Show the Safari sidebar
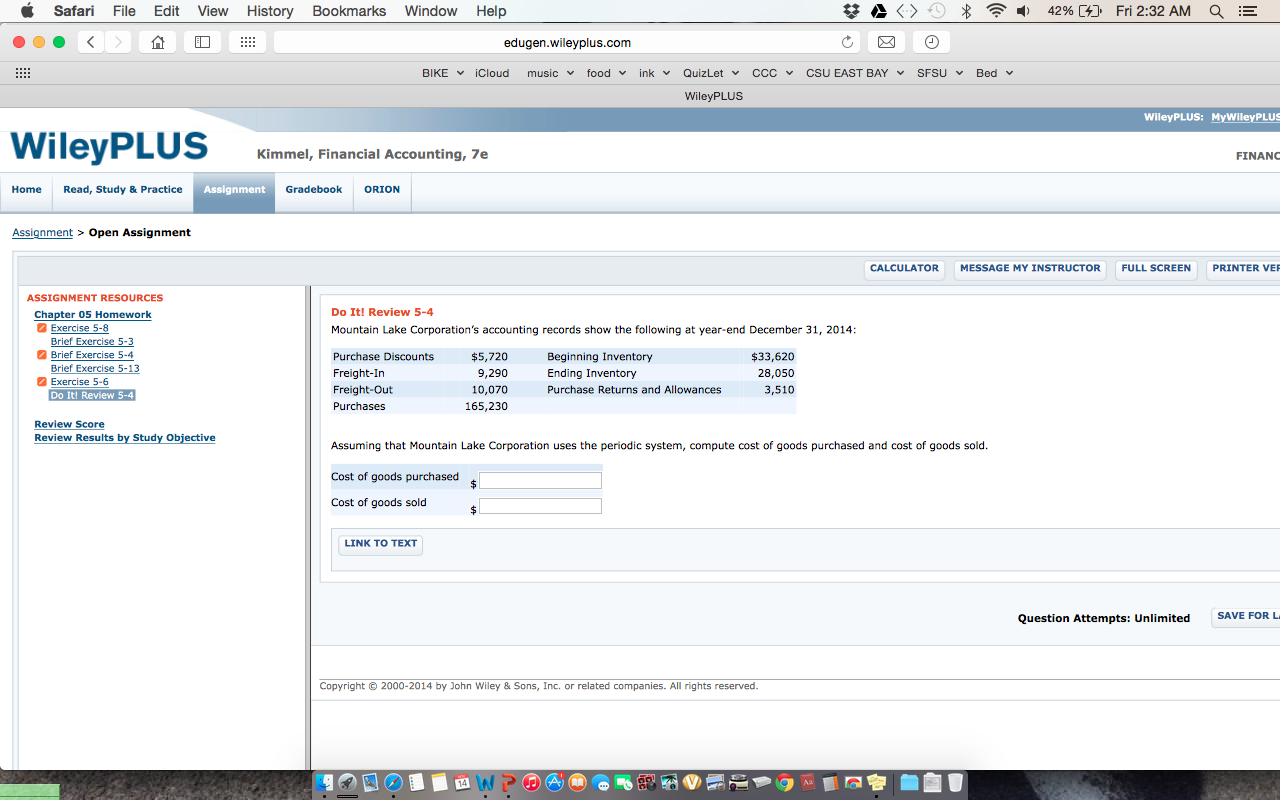1280x800 pixels. coord(202,42)
